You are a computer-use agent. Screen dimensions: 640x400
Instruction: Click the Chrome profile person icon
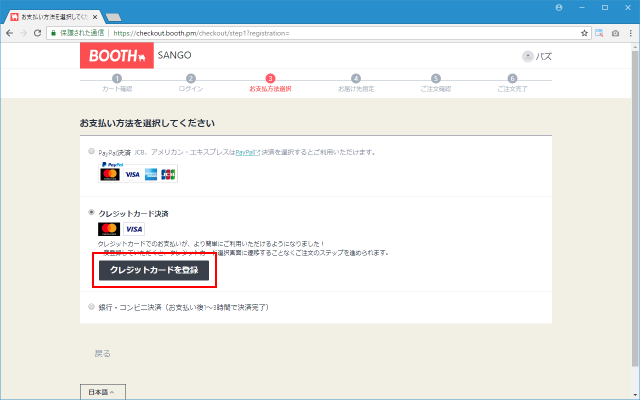tap(559, 8)
